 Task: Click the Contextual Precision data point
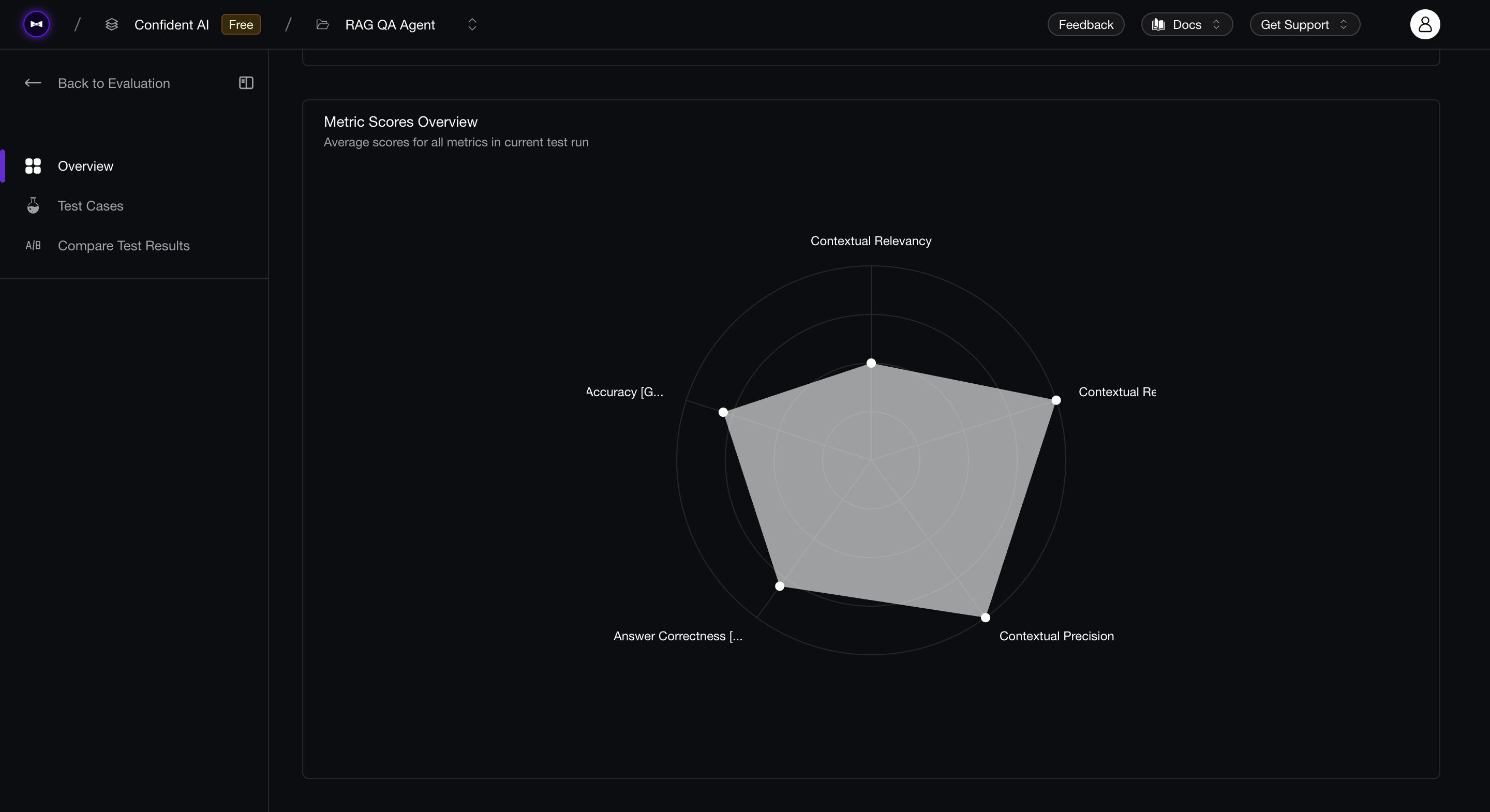click(x=985, y=618)
